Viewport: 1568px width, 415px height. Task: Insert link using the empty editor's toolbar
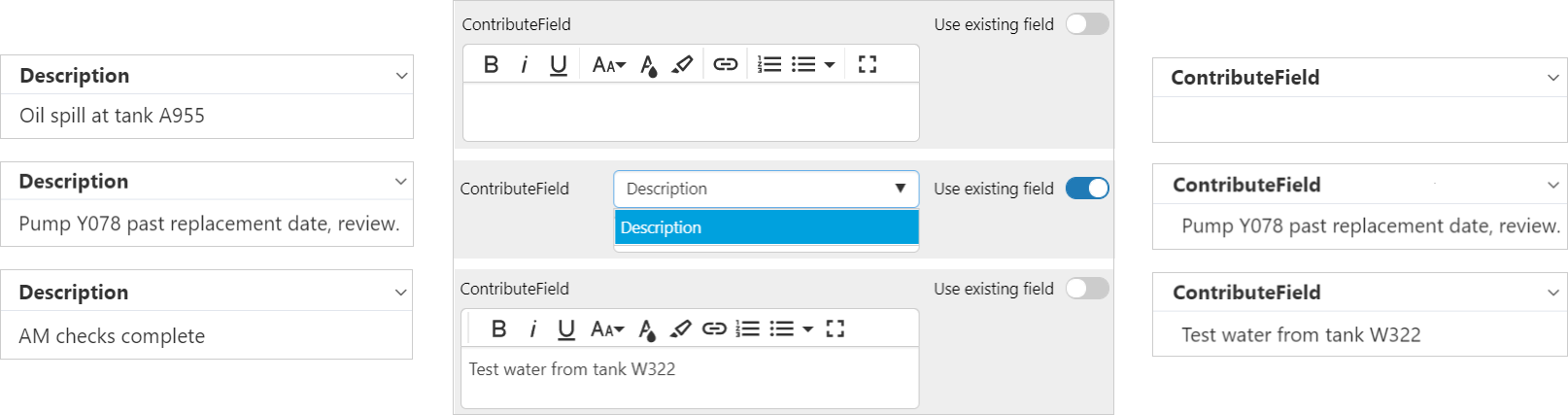725,64
